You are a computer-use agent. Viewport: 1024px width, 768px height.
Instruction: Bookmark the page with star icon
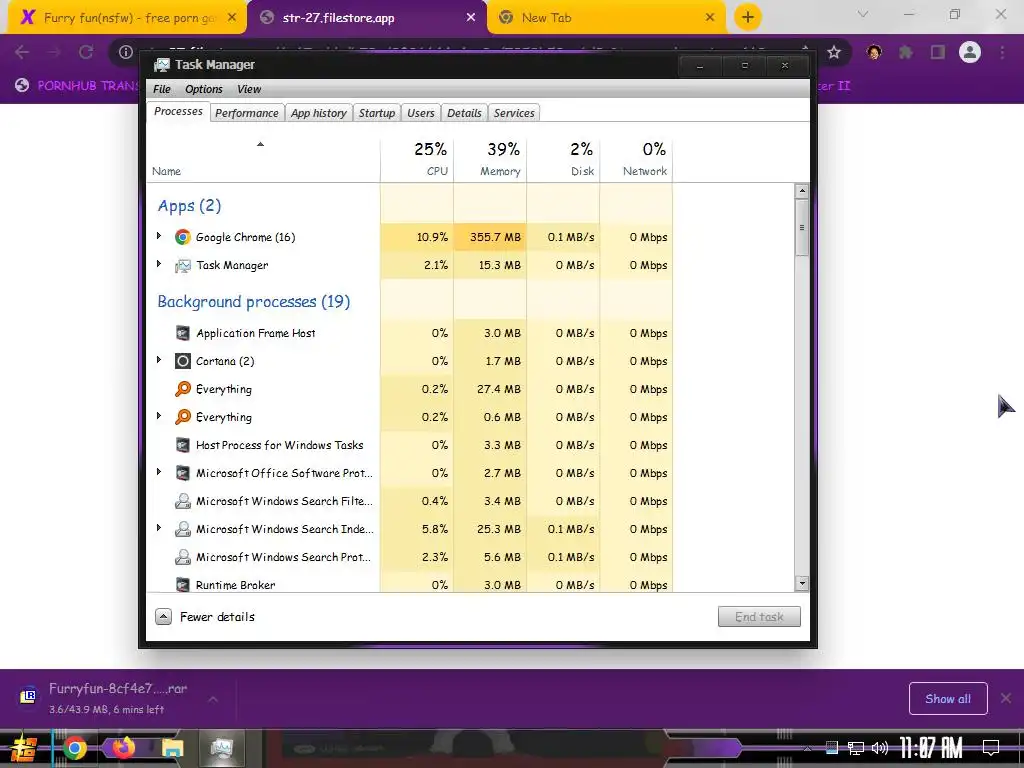834,52
